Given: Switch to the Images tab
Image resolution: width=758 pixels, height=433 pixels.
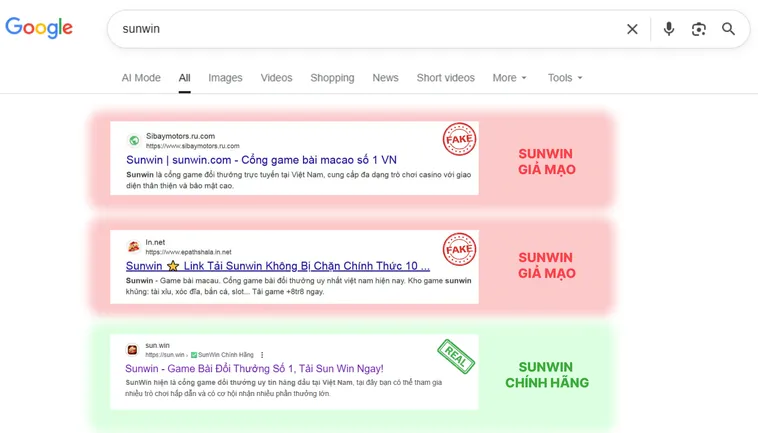Looking at the screenshot, I should pos(225,78).
